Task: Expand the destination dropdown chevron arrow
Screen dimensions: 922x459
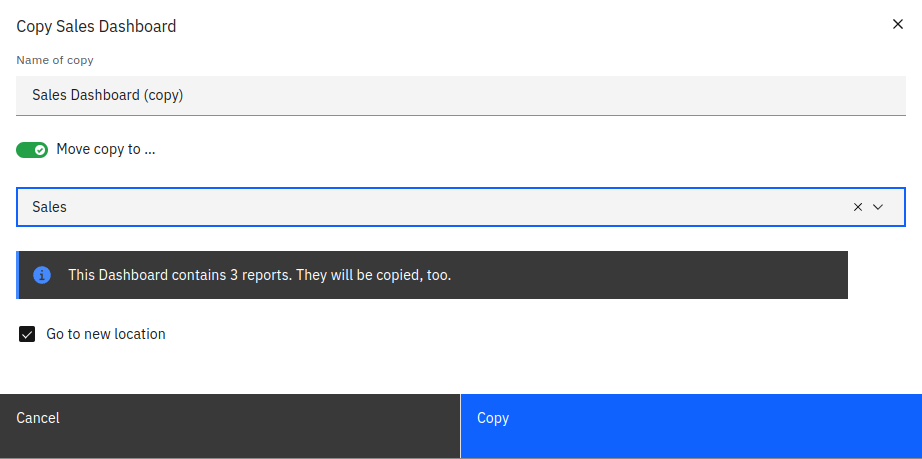Action: (x=879, y=207)
